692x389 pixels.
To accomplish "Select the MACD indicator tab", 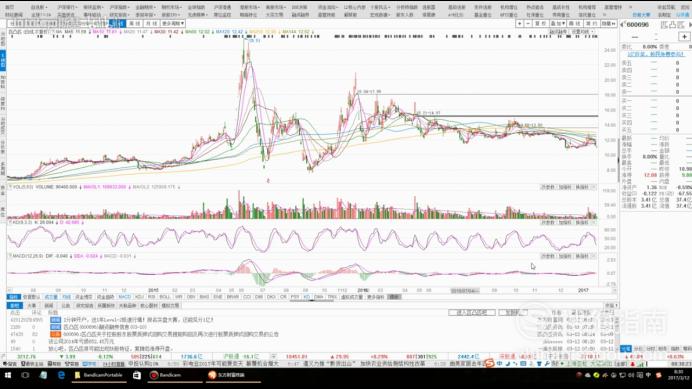I will coord(125,297).
